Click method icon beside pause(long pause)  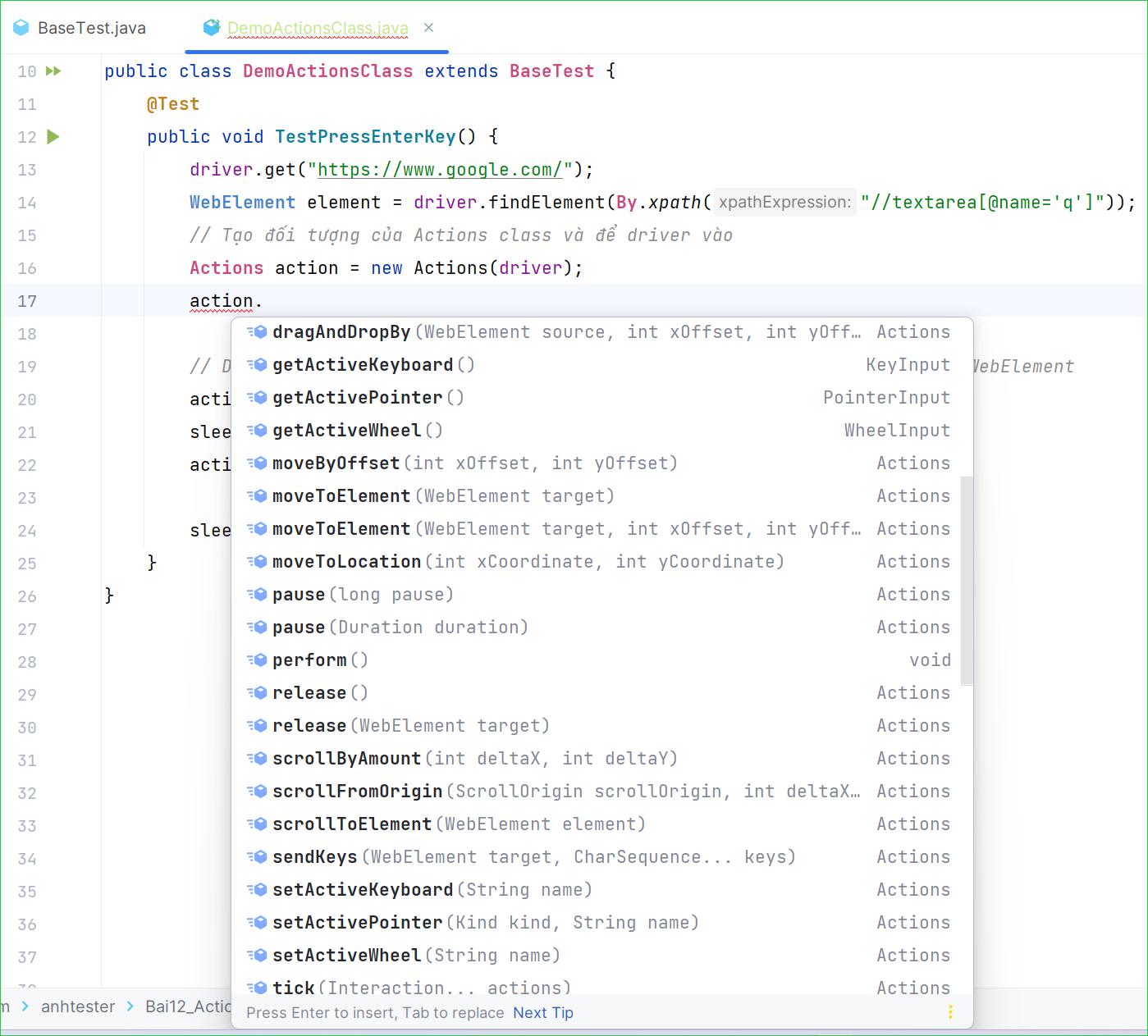point(257,595)
